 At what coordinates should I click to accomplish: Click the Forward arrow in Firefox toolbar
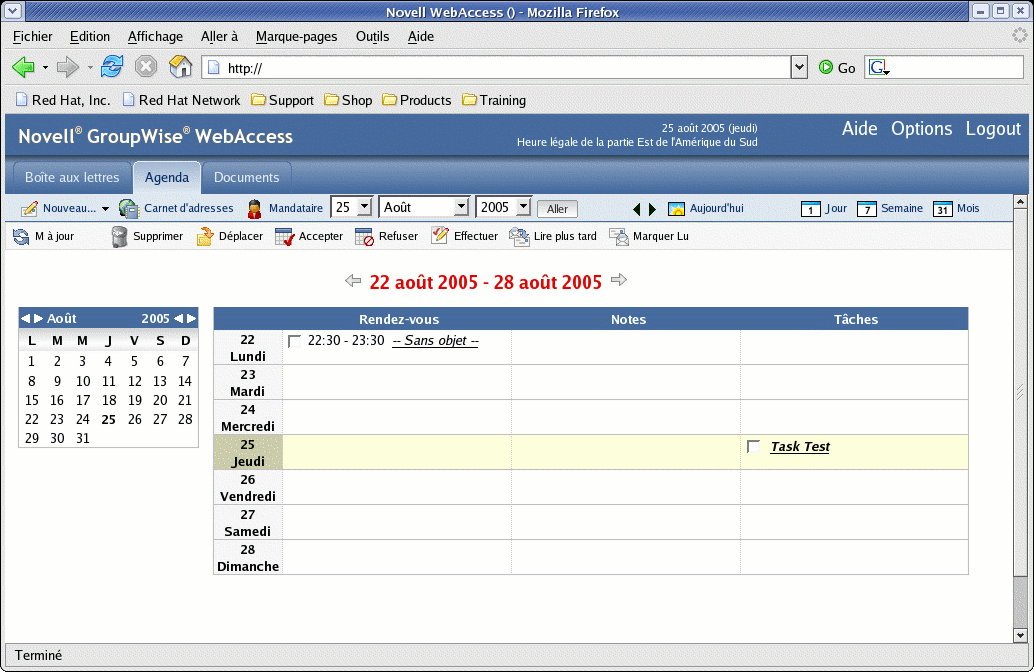pyautogui.click(x=67, y=67)
